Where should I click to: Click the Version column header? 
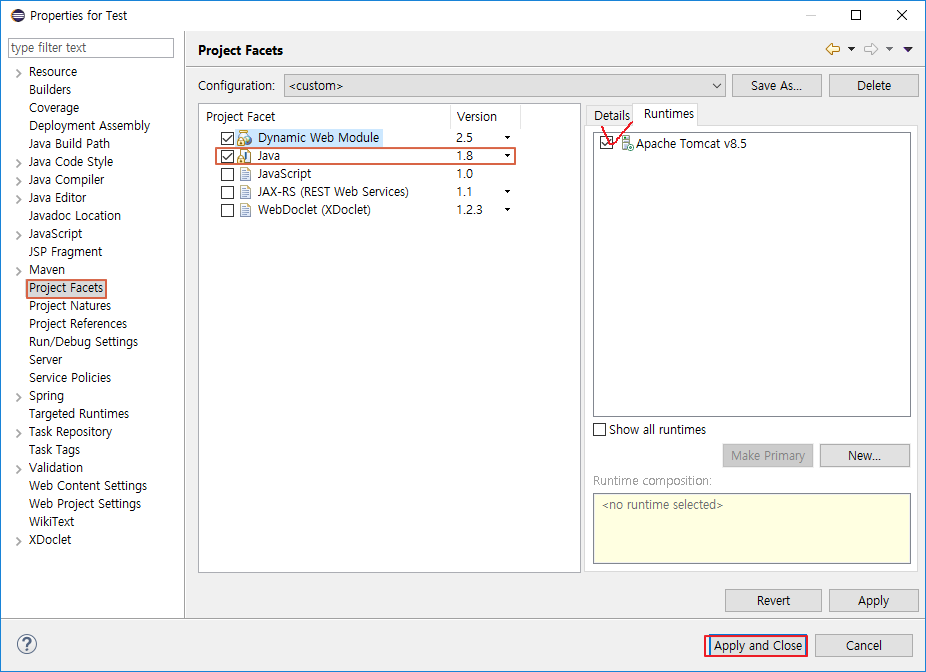485,117
